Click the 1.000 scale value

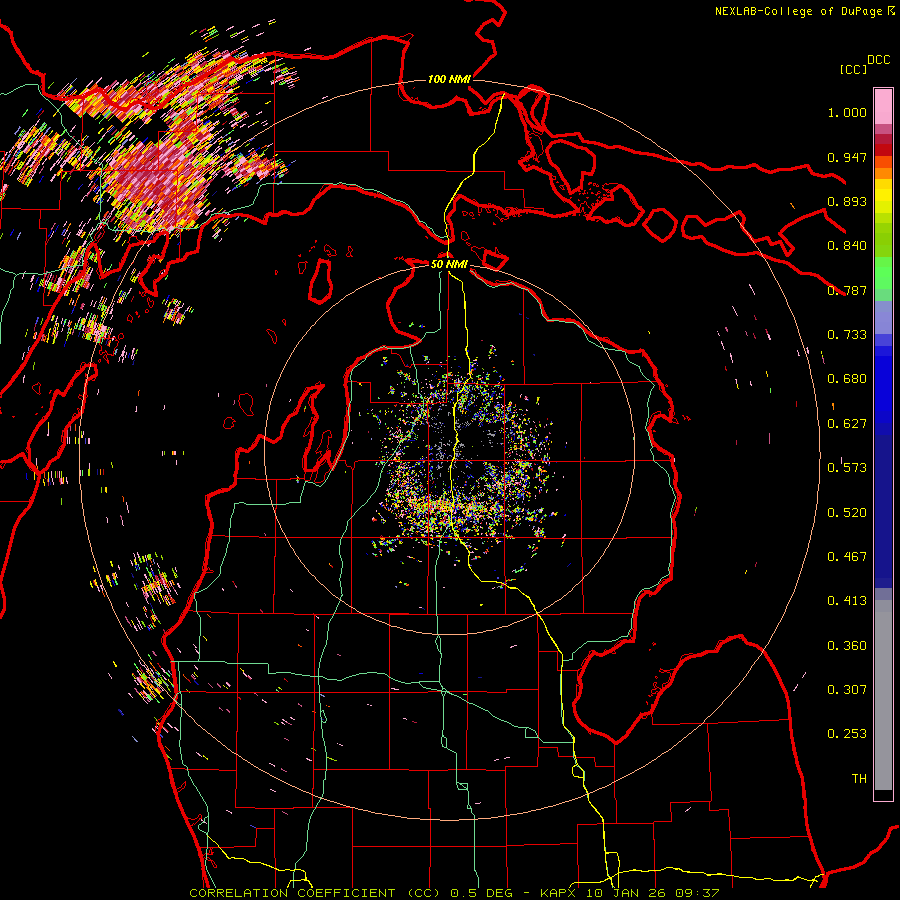pyautogui.click(x=847, y=112)
